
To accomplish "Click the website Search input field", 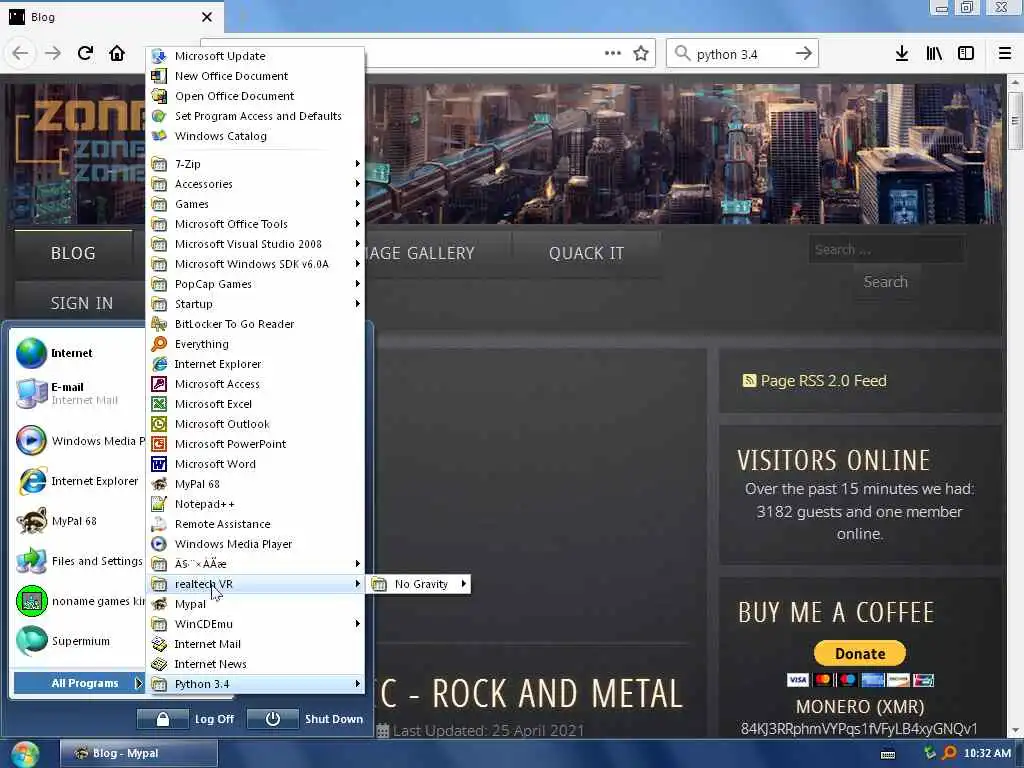I will tap(886, 249).
